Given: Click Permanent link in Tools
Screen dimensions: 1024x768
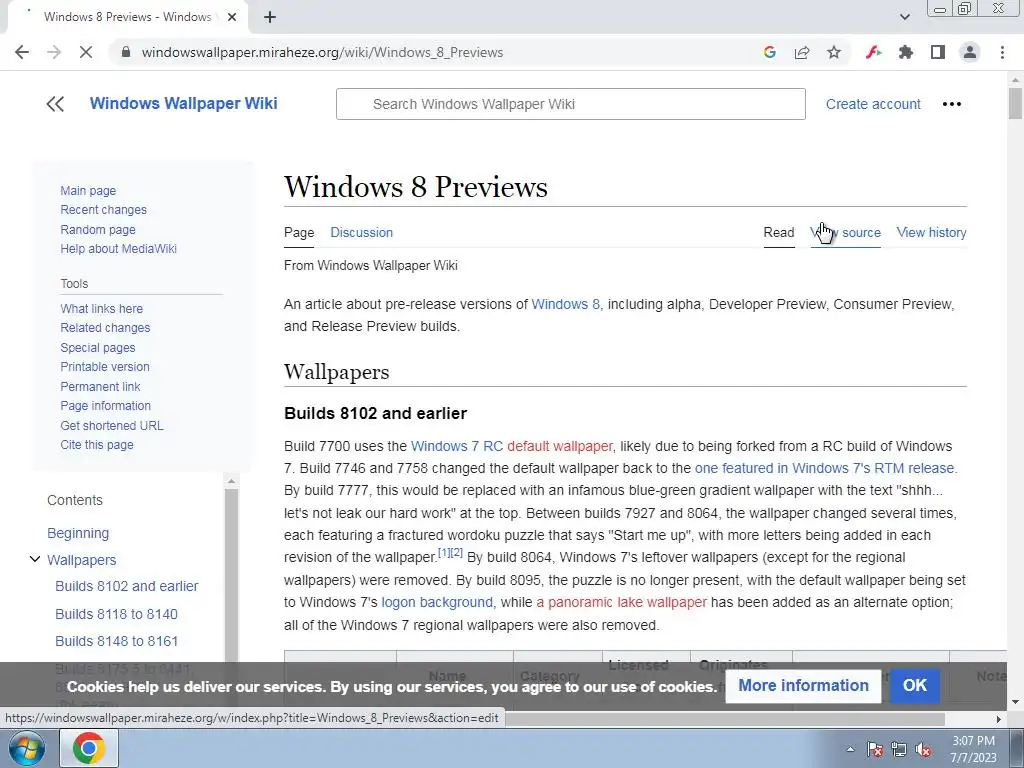Looking at the screenshot, I should point(100,387).
